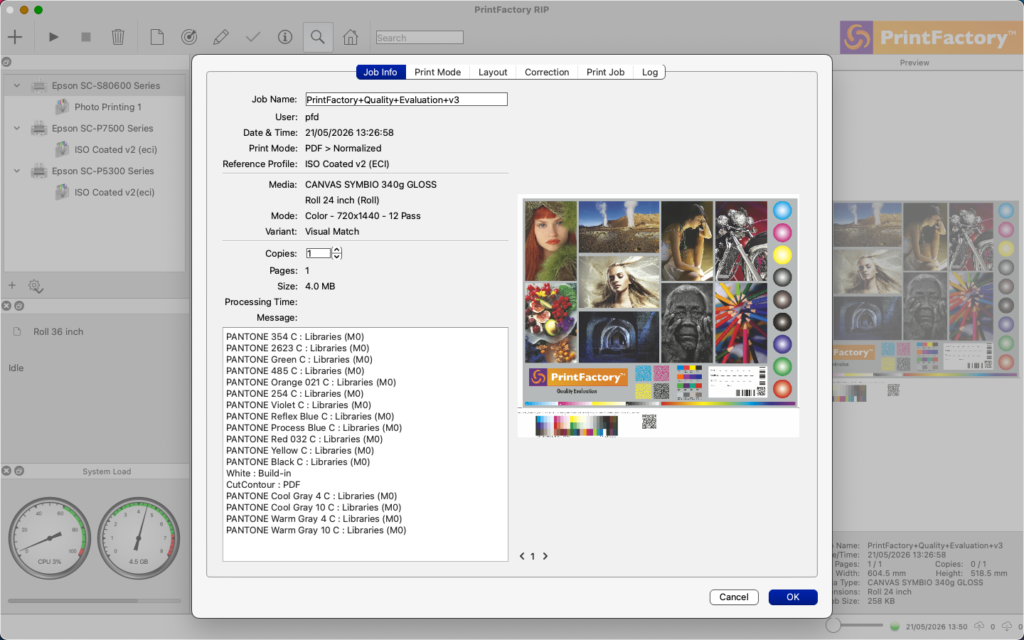
Task: Select PANTONE Orange 021 C list row
Action: point(311,382)
